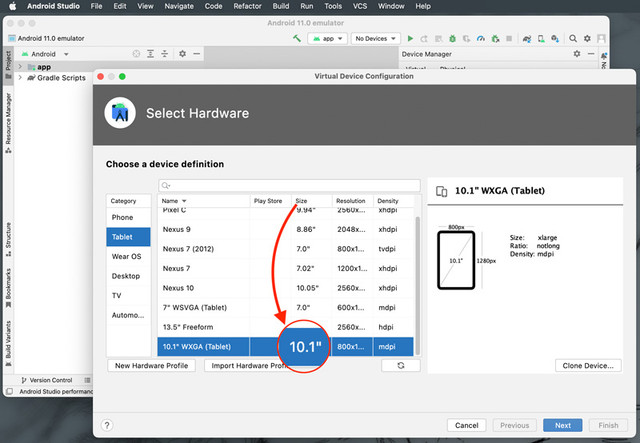Open the app run configuration dropdown
The height and width of the screenshot is (443, 640).
(x=328, y=38)
